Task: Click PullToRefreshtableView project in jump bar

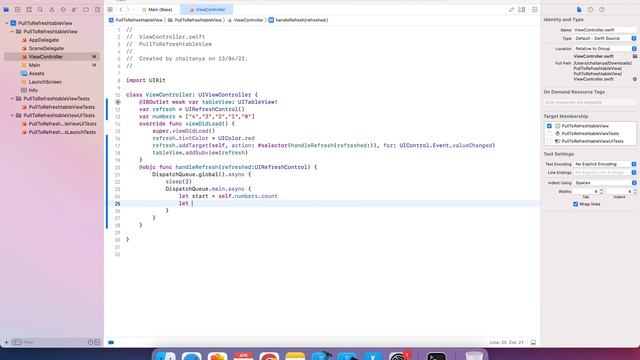Action: click(x=136, y=20)
